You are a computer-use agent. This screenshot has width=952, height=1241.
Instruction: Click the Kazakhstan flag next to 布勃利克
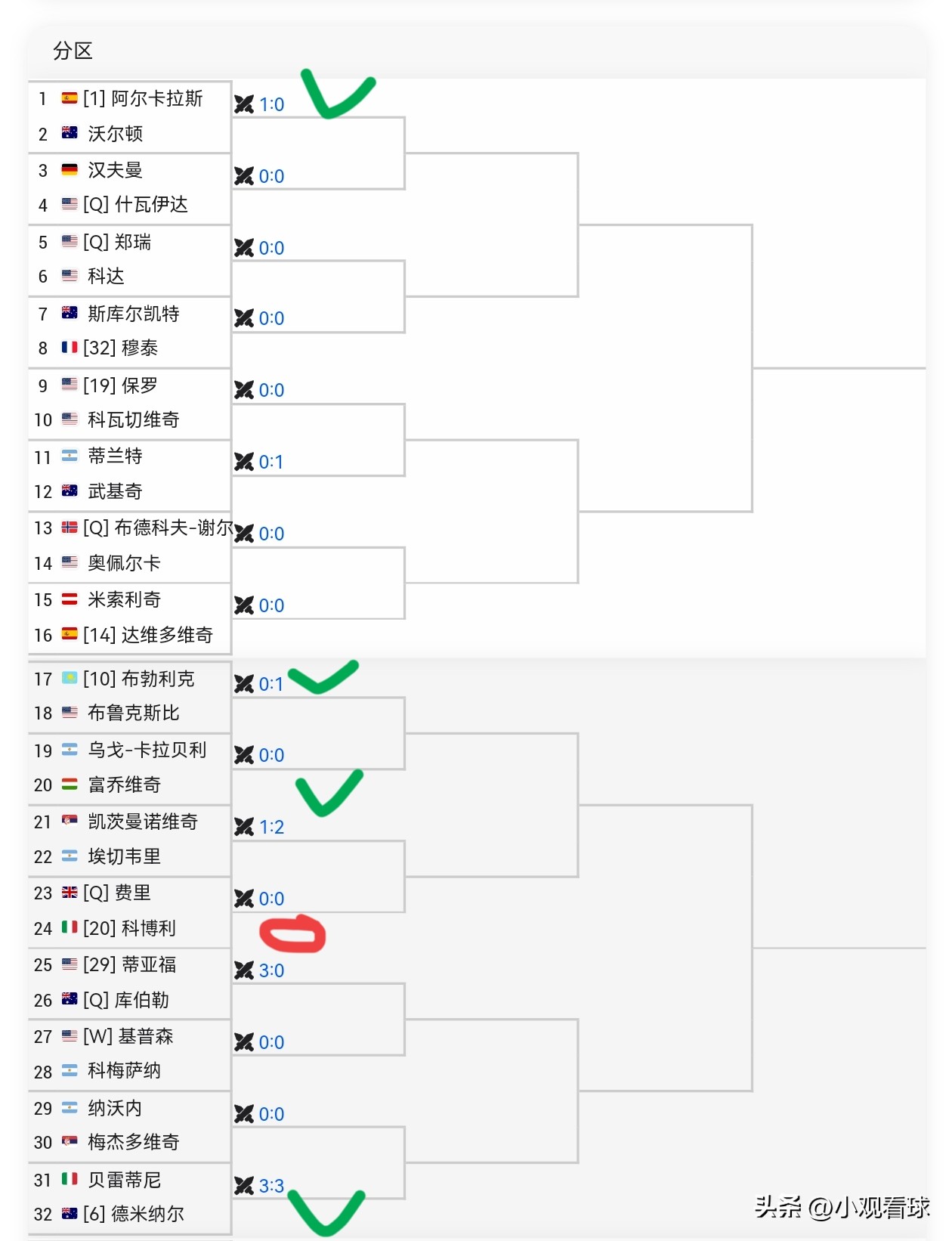point(70,678)
